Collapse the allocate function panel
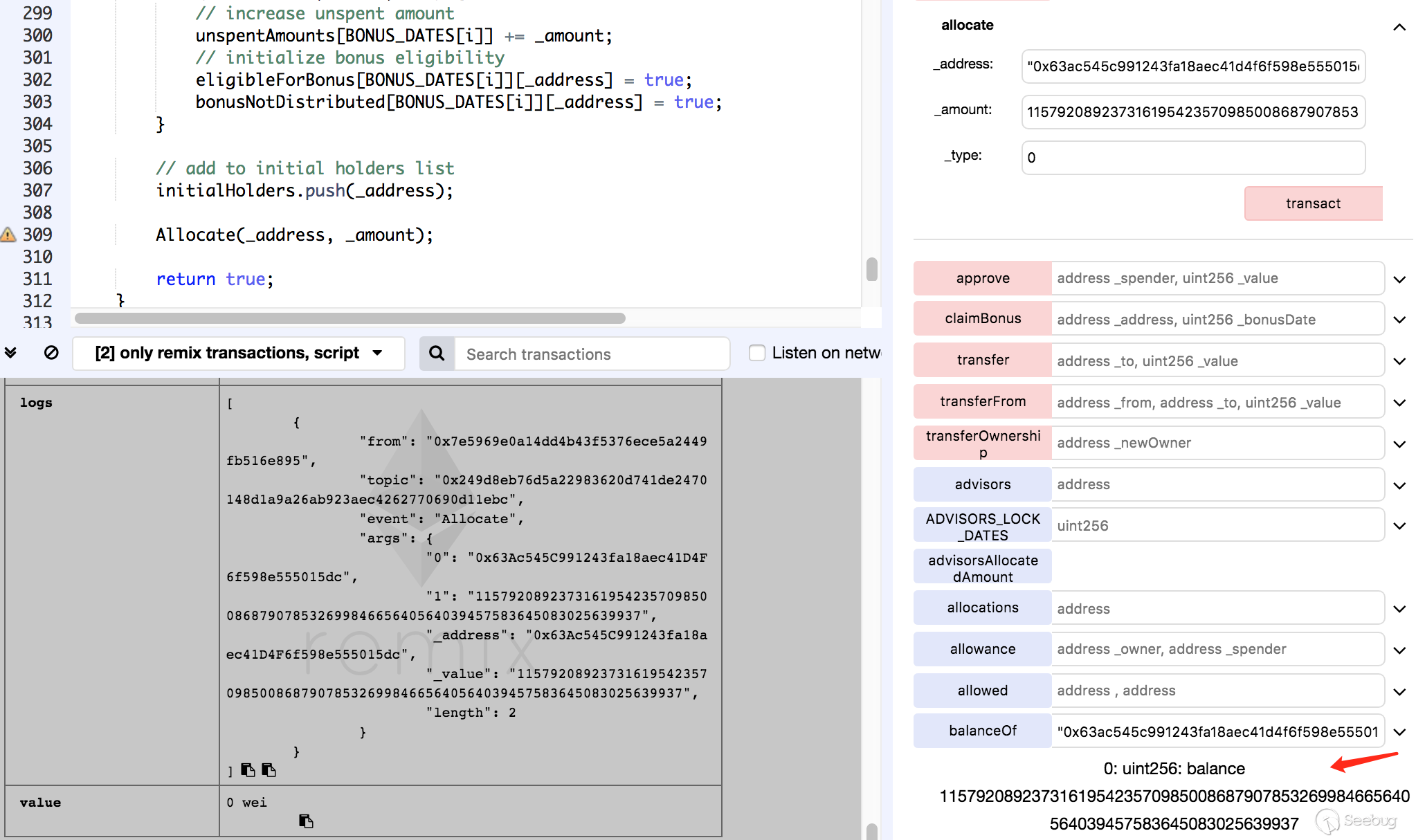1416x840 pixels. pyautogui.click(x=1399, y=26)
